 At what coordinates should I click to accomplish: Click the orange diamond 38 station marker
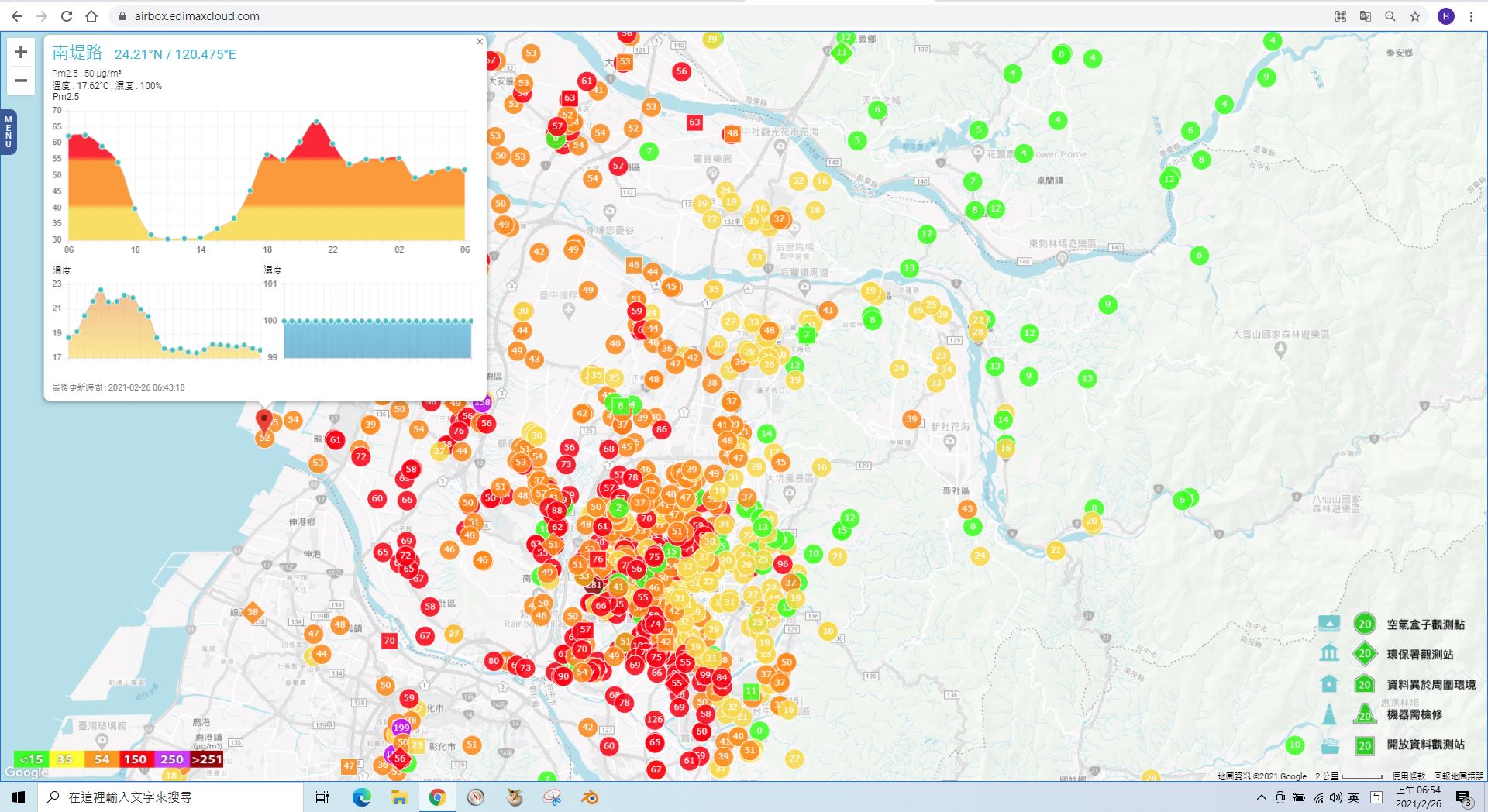[x=253, y=612]
